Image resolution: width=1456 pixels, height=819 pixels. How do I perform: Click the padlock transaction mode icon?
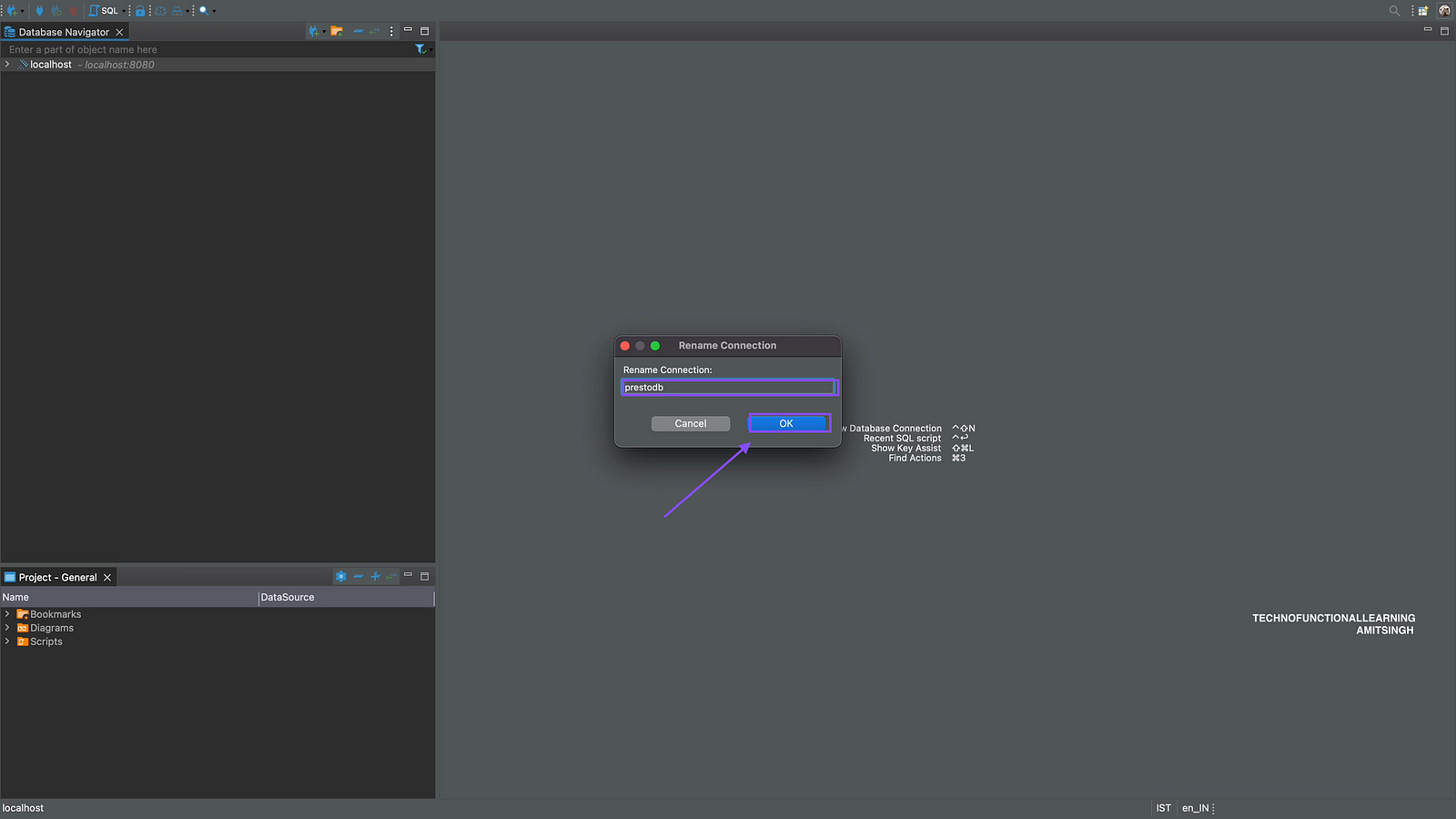pyautogui.click(x=140, y=11)
